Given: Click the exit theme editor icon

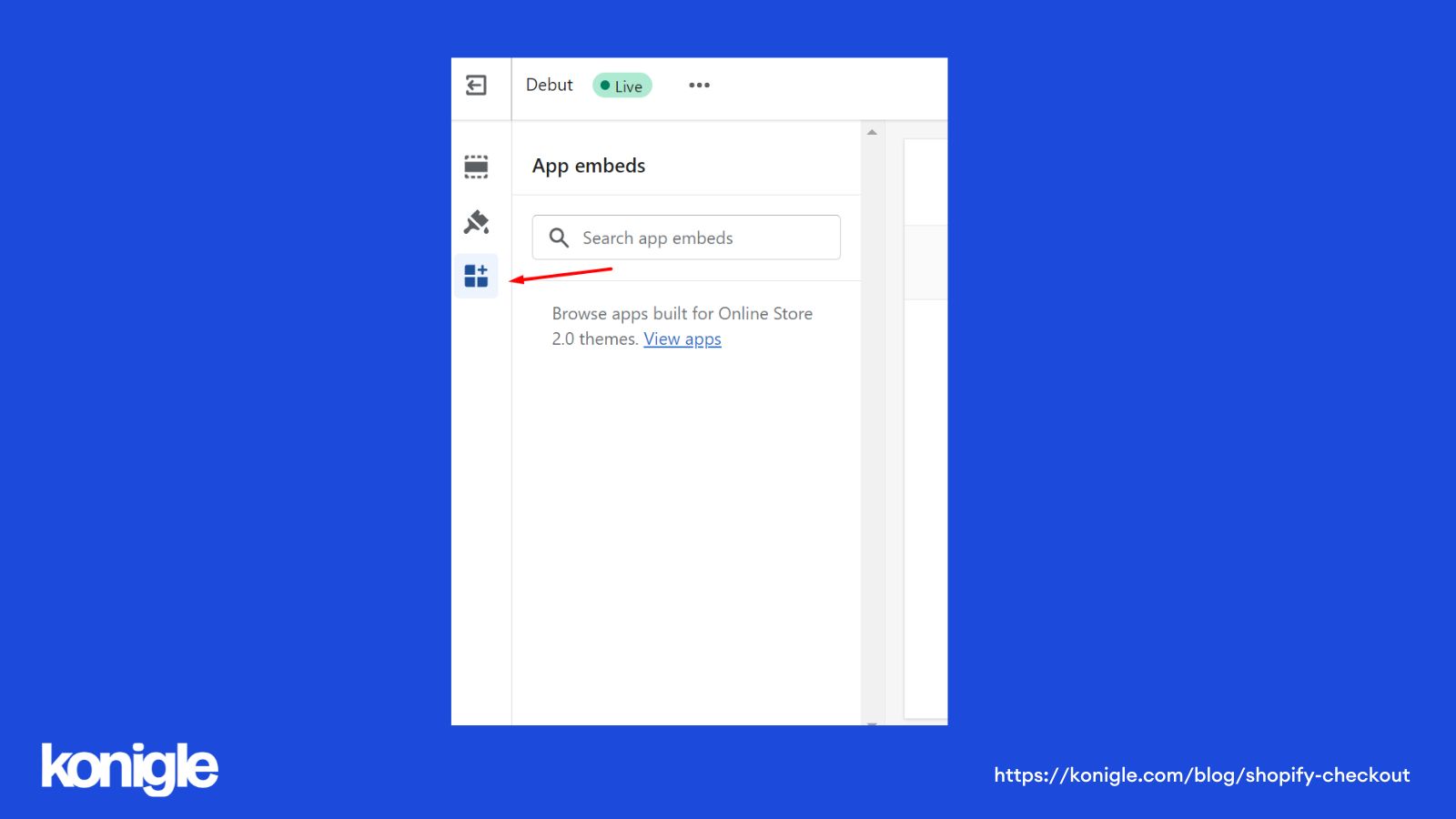Looking at the screenshot, I should pos(476,86).
